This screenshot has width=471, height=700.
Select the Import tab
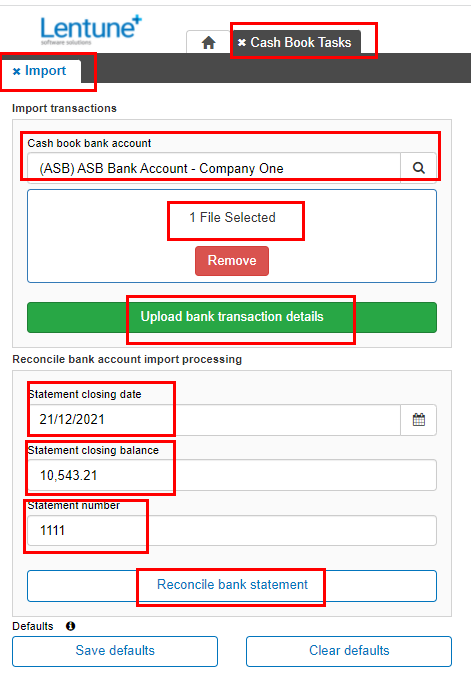click(x=45, y=71)
